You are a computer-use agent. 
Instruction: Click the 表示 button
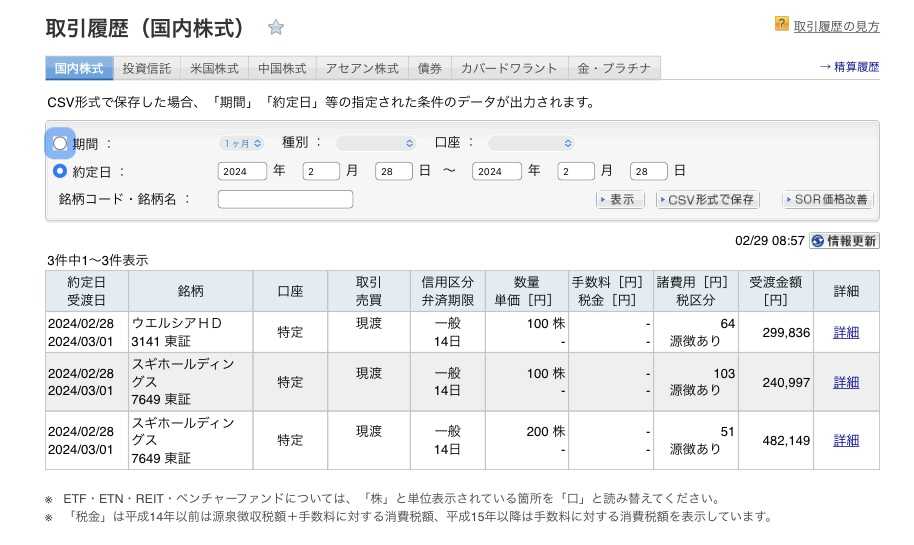pos(619,200)
